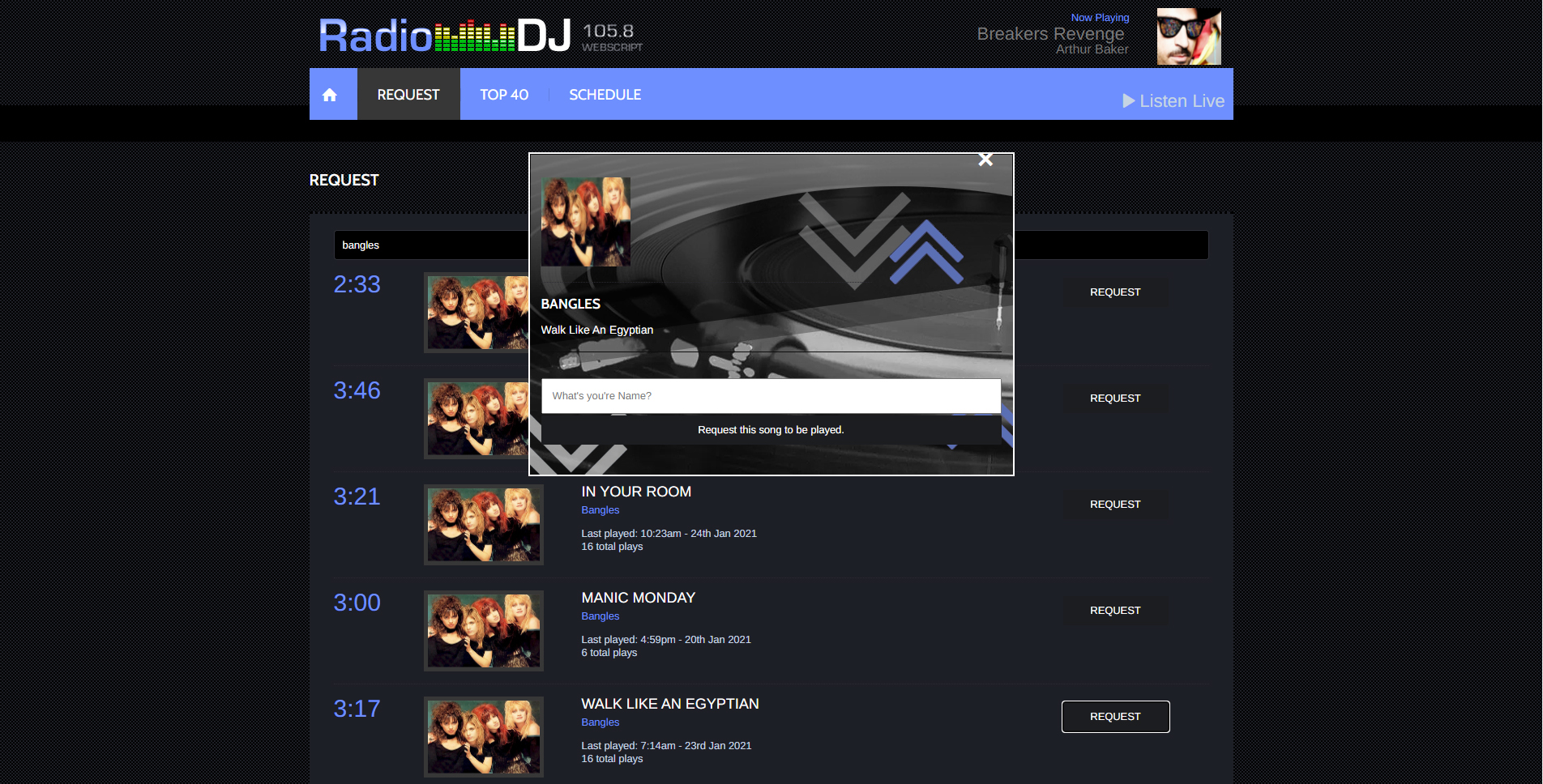Click the name field in popup
Viewport: 1543px width, 784px height.
771,396
